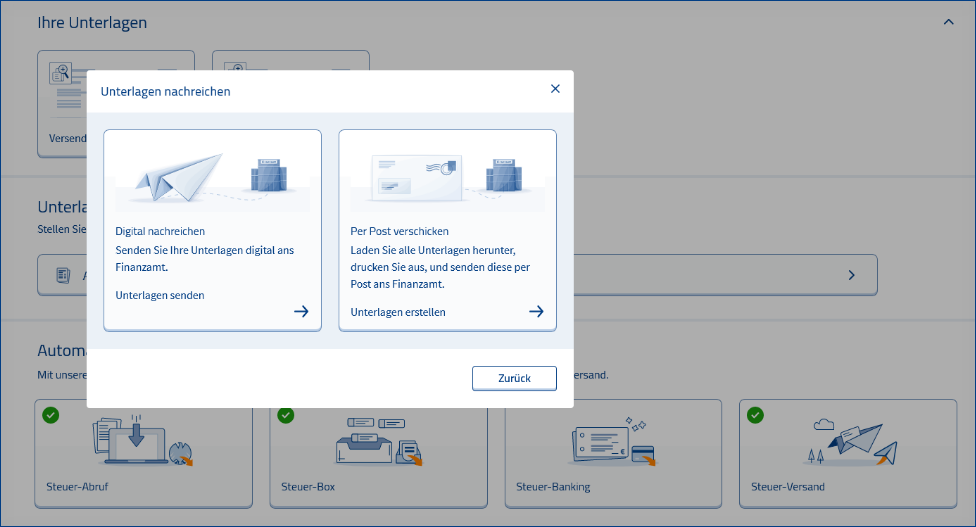The height and width of the screenshot is (527, 976).
Task: Toggle the green checkmark on Steuer-Versand
Action: tap(756, 414)
